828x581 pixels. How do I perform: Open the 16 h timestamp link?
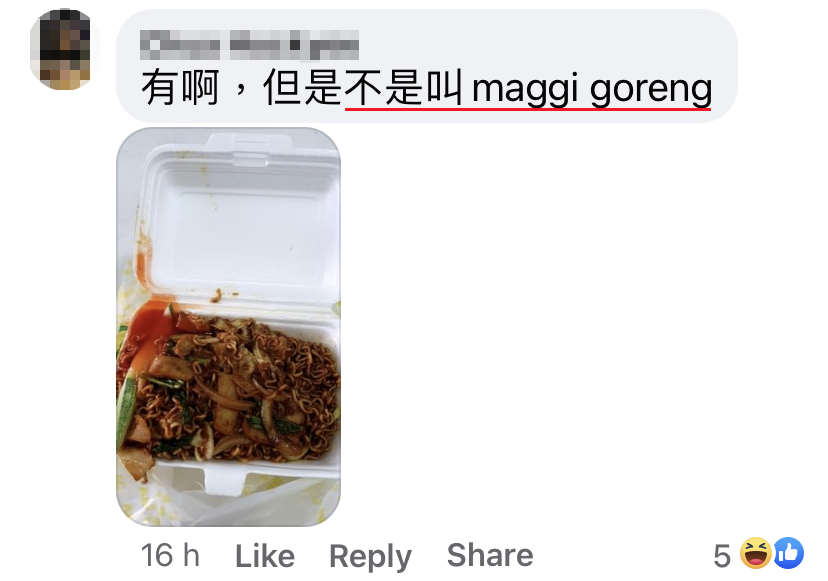pyautogui.click(x=170, y=556)
